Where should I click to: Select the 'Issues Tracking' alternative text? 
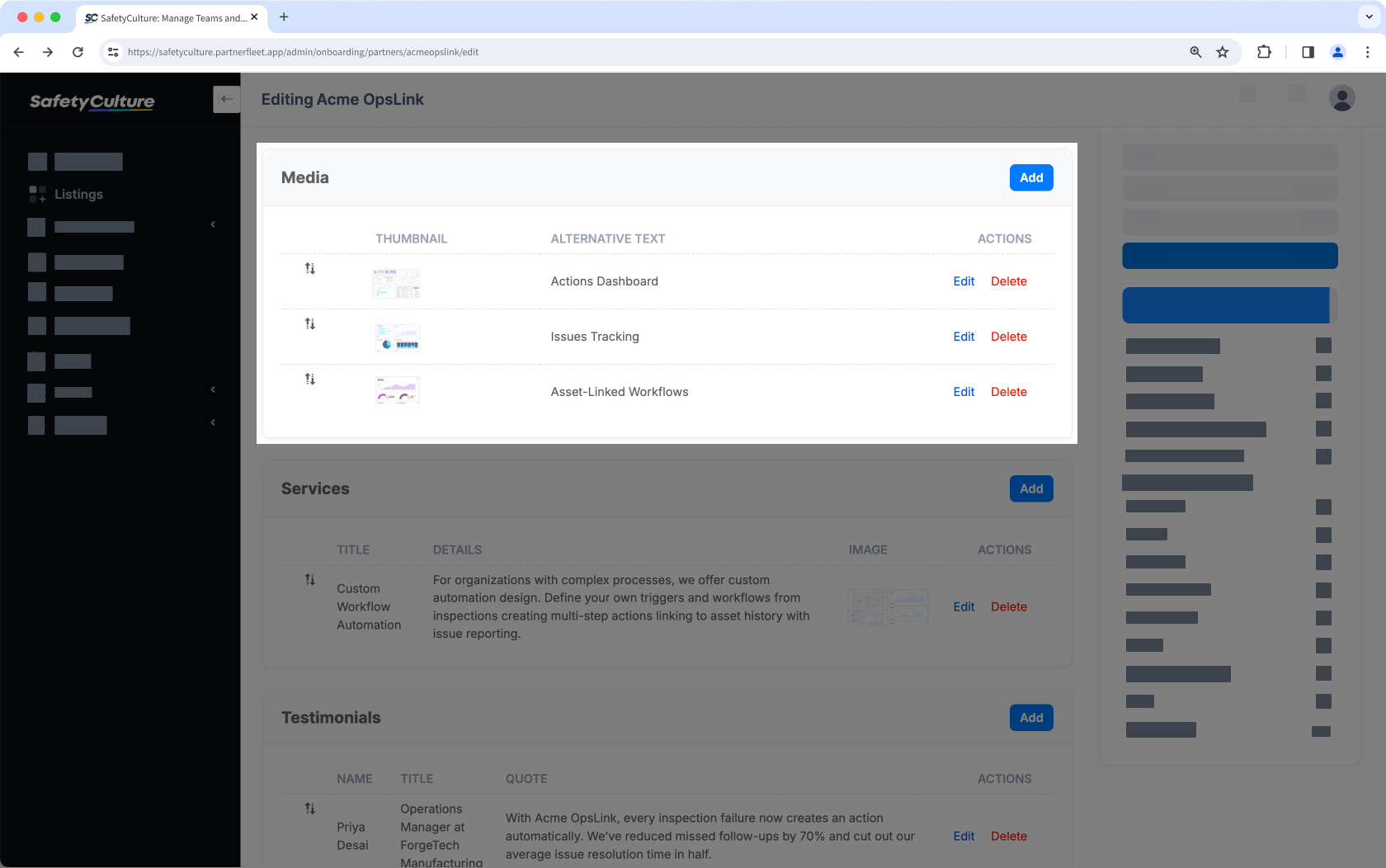(x=595, y=337)
